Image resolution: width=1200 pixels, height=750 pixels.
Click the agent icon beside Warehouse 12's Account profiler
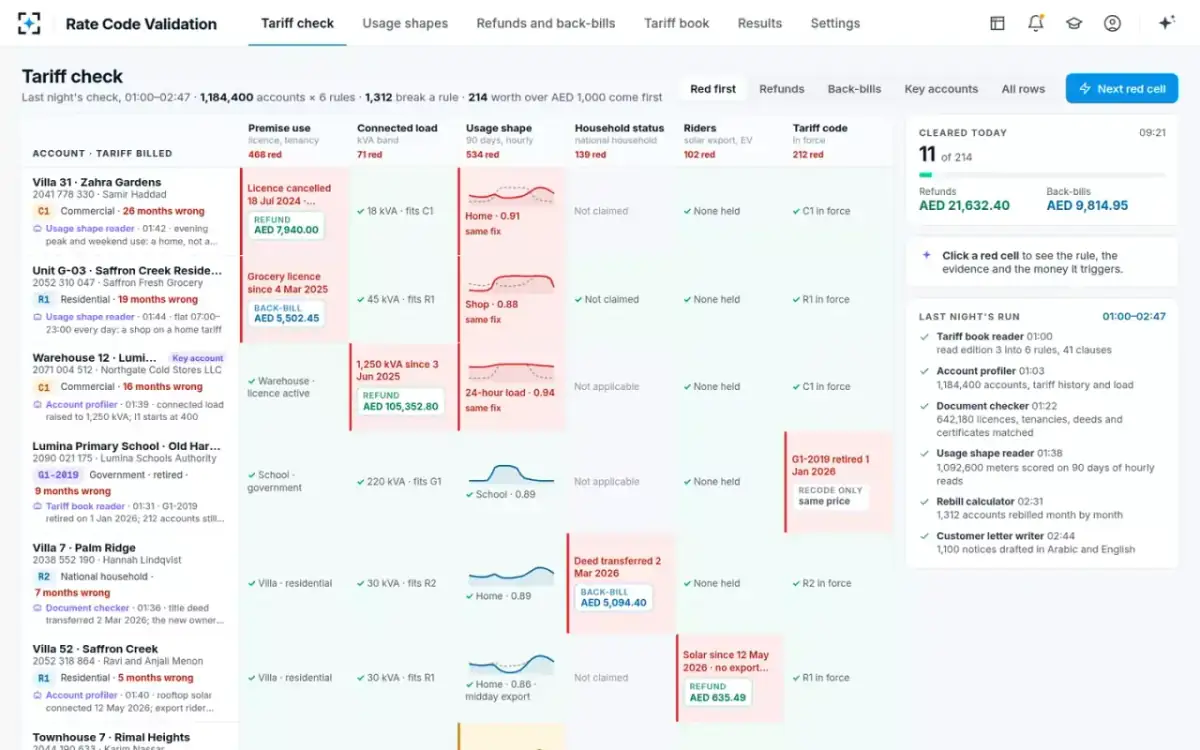point(38,405)
